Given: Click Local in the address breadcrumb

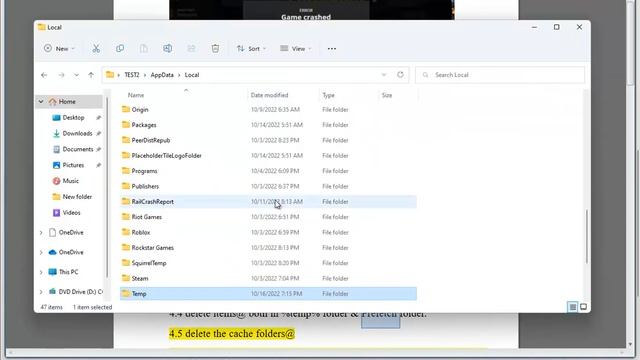Looking at the screenshot, I should tap(192, 75).
